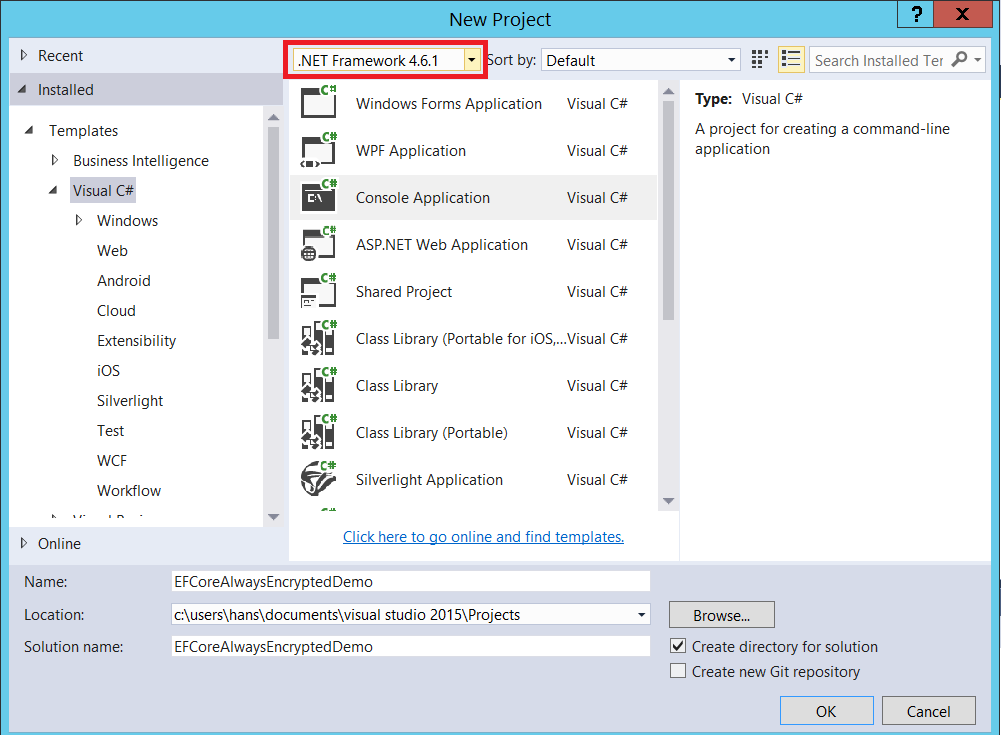
Task: Uncheck Create directory for solution
Action: [679, 647]
